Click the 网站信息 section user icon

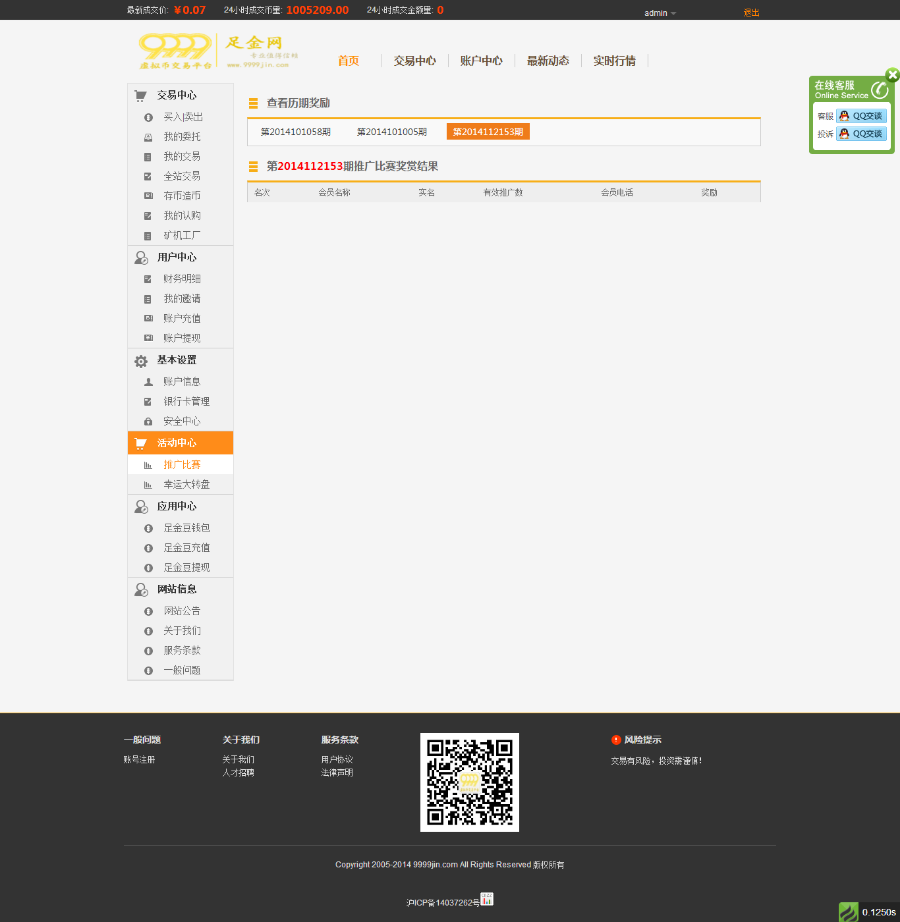pyautogui.click(x=140, y=589)
